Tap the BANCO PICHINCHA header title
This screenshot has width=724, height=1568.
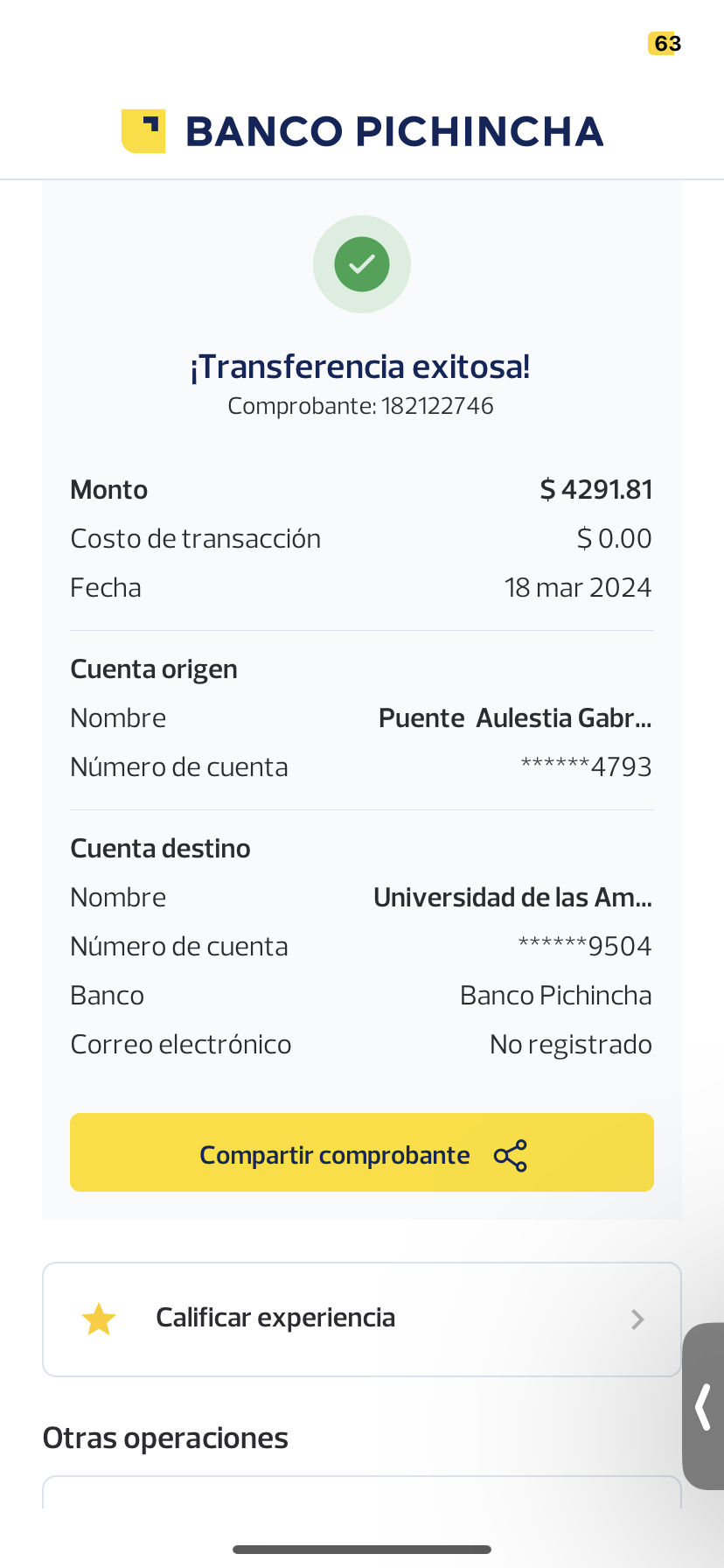tap(394, 132)
